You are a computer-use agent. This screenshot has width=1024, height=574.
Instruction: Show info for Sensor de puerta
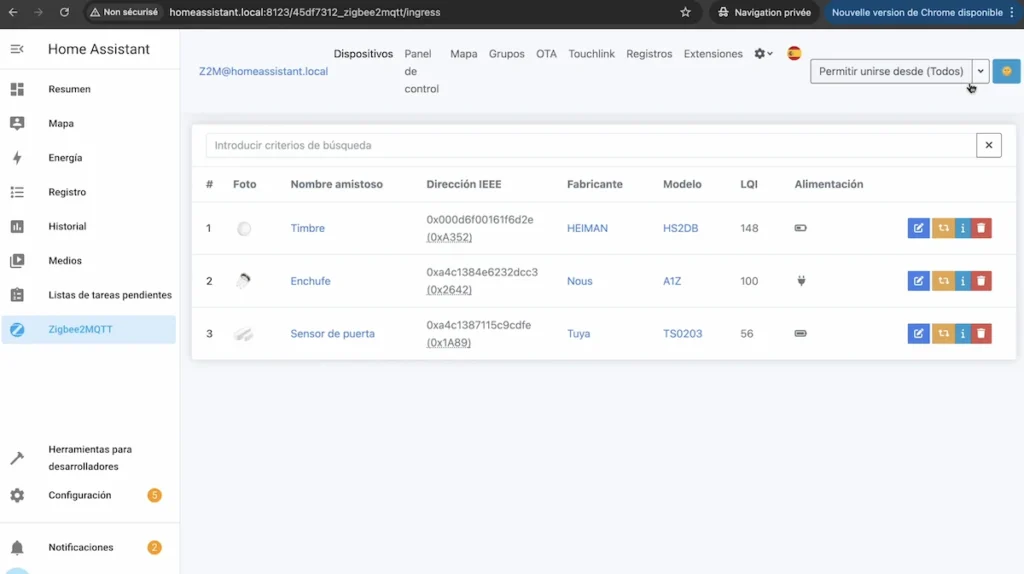(963, 334)
